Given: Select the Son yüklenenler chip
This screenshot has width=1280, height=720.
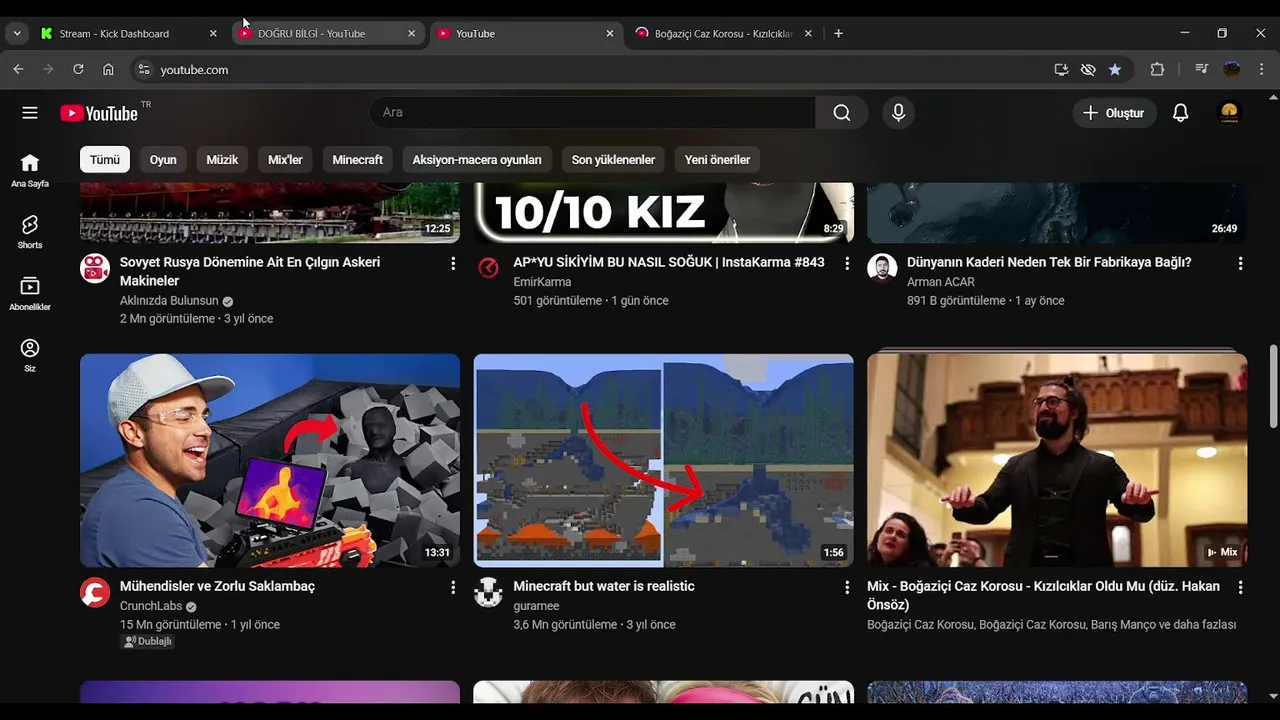Looking at the screenshot, I should [x=613, y=160].
